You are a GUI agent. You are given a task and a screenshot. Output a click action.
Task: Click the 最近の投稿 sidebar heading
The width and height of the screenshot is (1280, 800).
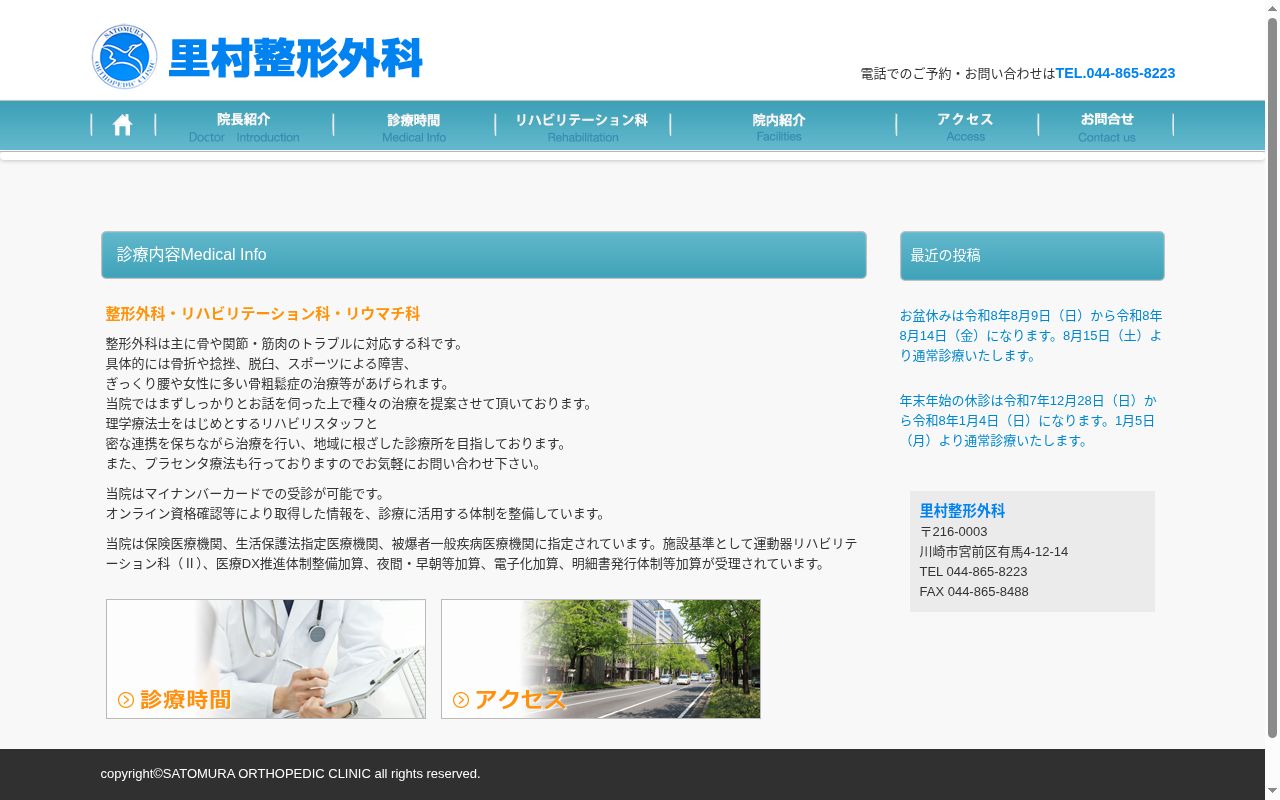(945, 255)
